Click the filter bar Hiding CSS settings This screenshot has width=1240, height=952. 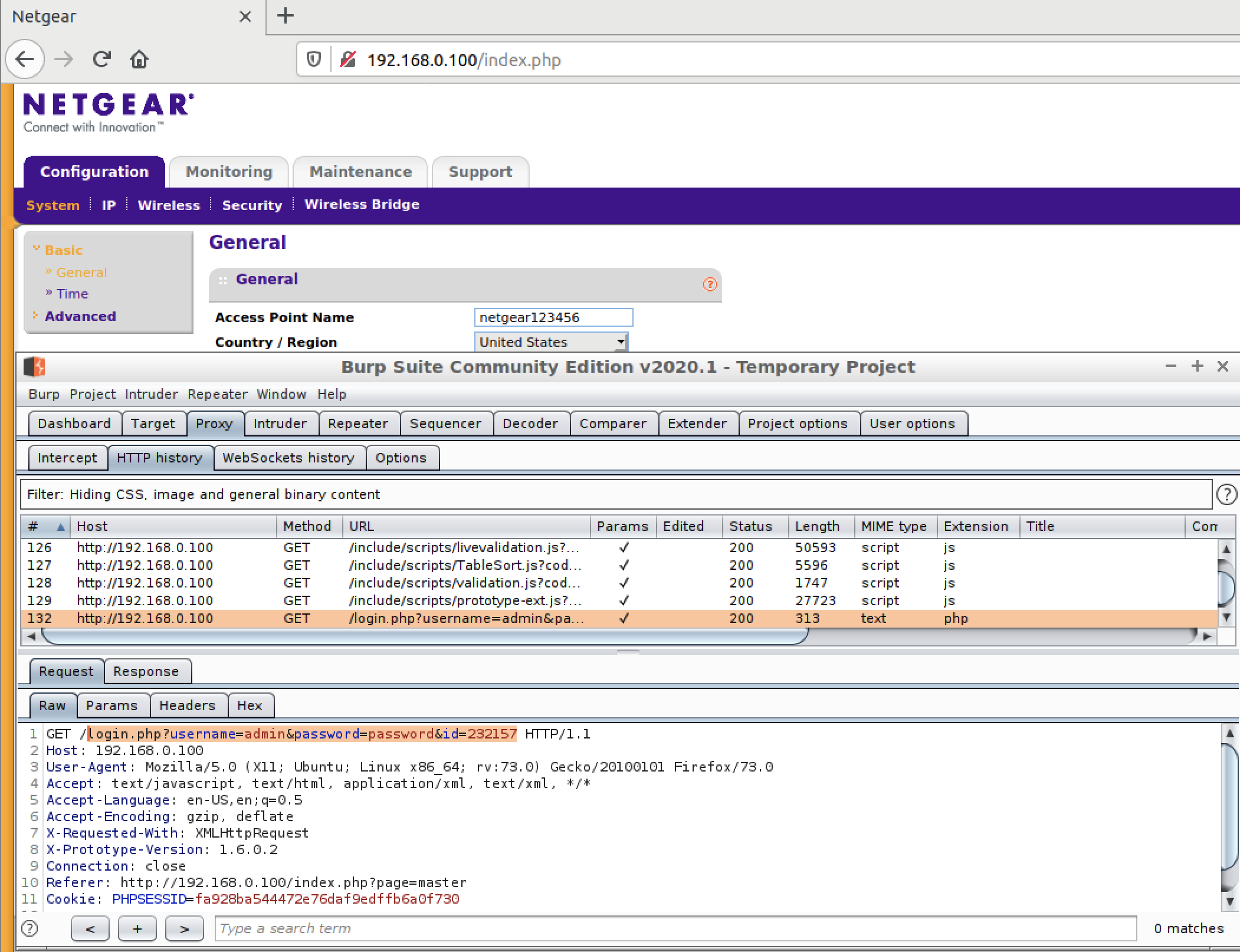(x=616, y=494)
